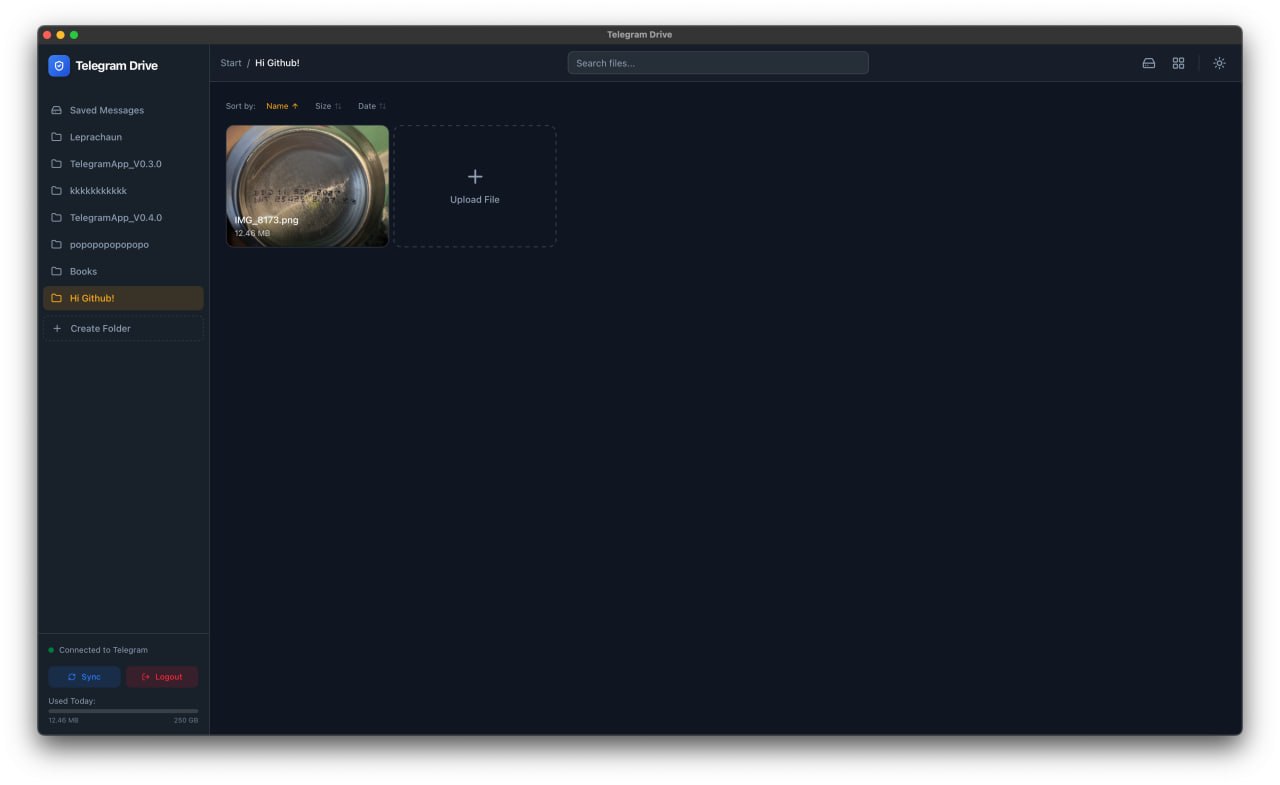Screen dimensions: 1280x785
Task: Sort files by Date
Action: 371,106
